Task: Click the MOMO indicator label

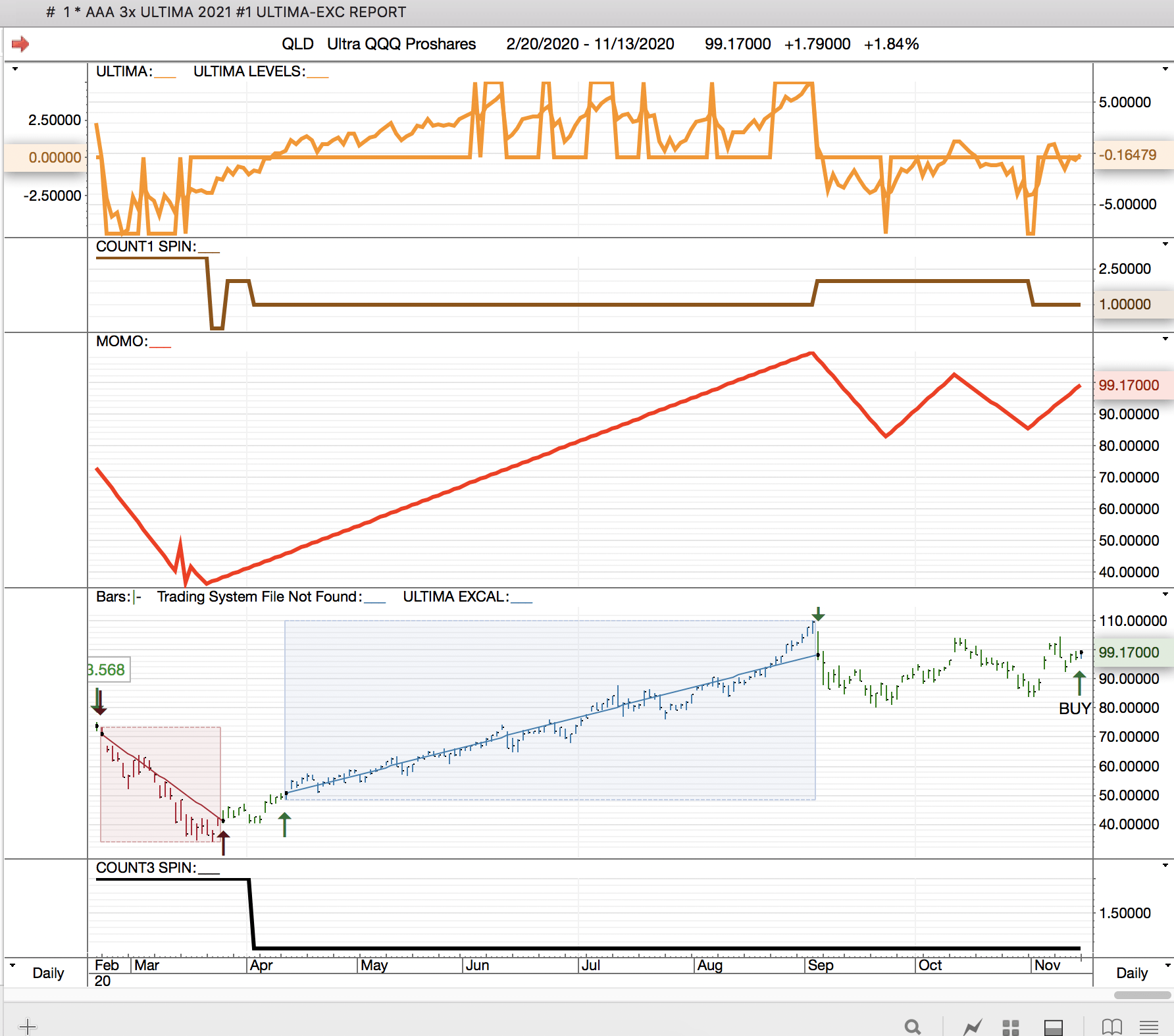Action: (122, 341)
